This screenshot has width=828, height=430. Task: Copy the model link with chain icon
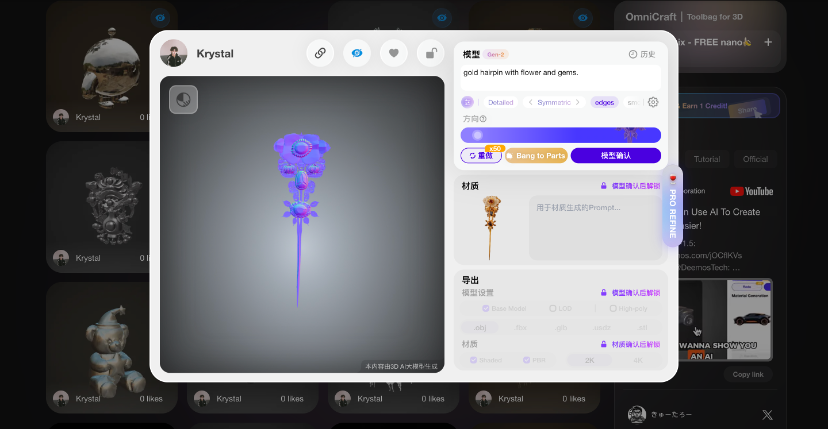pos(320,54)
